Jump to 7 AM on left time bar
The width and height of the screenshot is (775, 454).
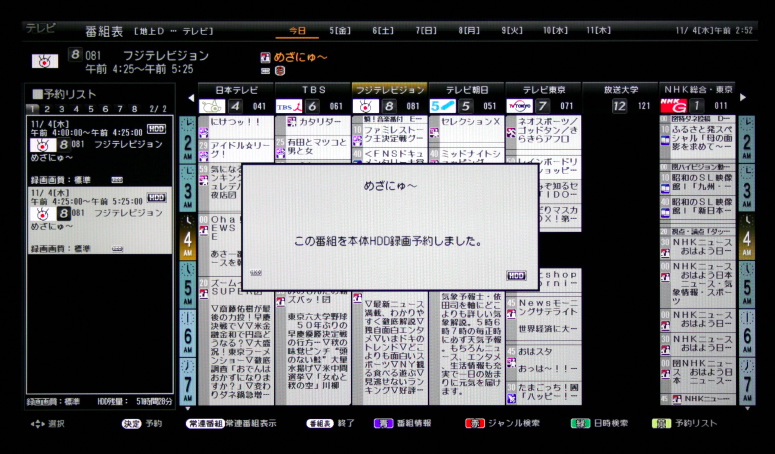(187, 381)
